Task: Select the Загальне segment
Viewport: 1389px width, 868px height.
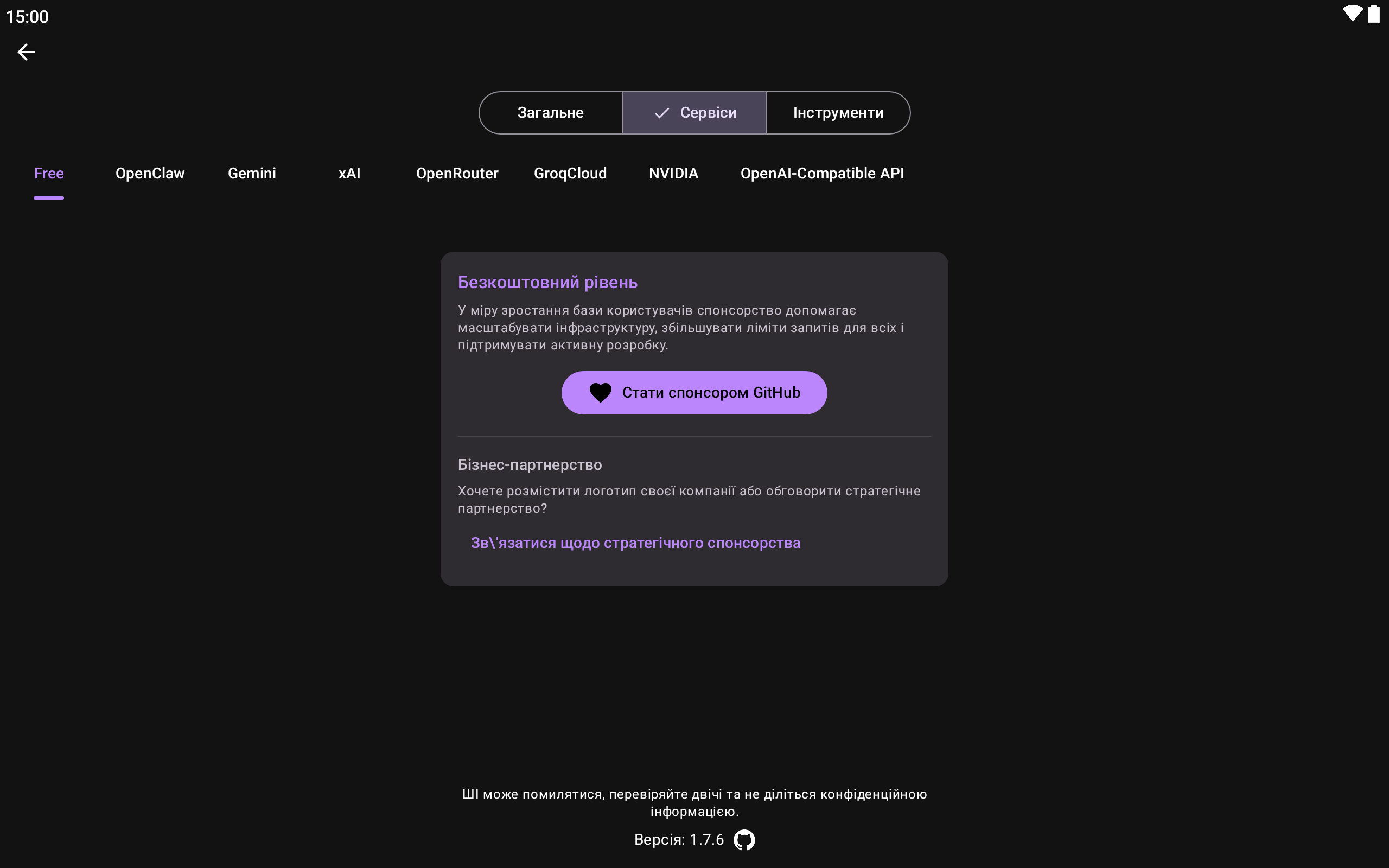Action: [550, 112]
